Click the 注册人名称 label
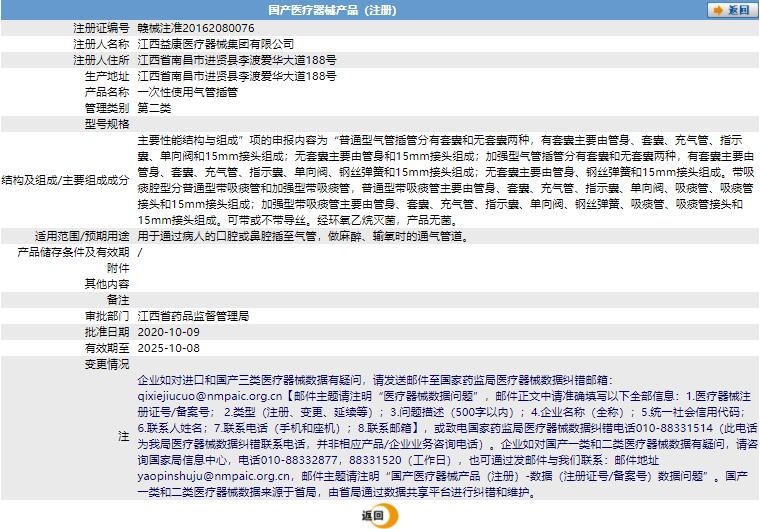Image resolution: width=760 pixels, height=529 pixels. tap(101, 44)
